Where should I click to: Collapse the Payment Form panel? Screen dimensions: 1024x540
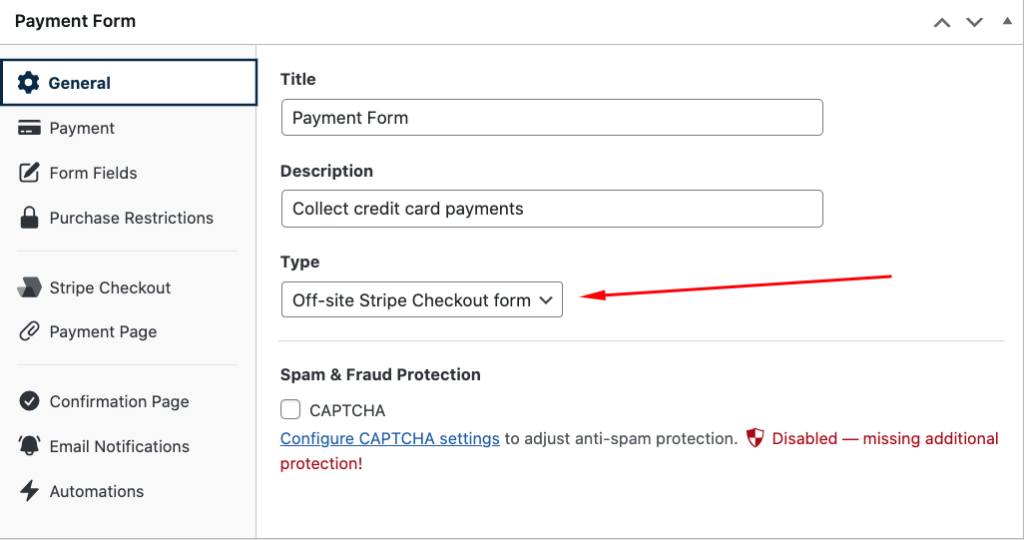point(1006,21)
